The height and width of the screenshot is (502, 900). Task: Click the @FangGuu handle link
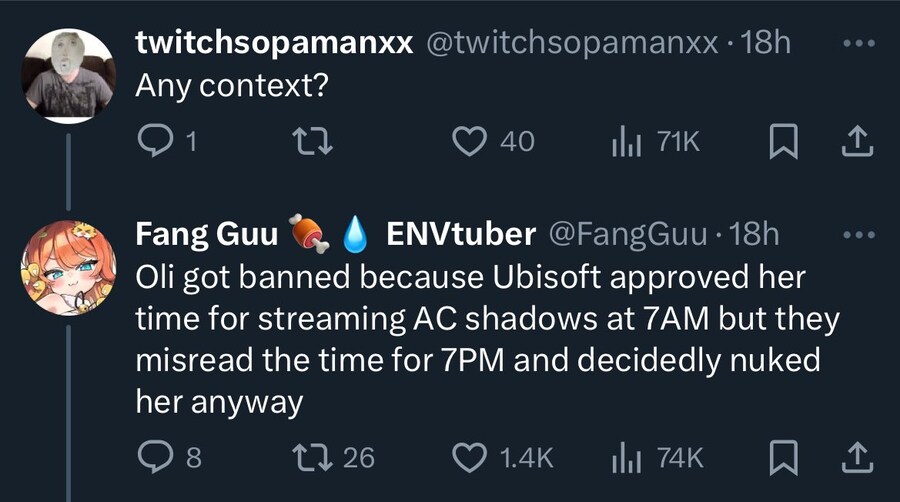(x=629, y=234)
